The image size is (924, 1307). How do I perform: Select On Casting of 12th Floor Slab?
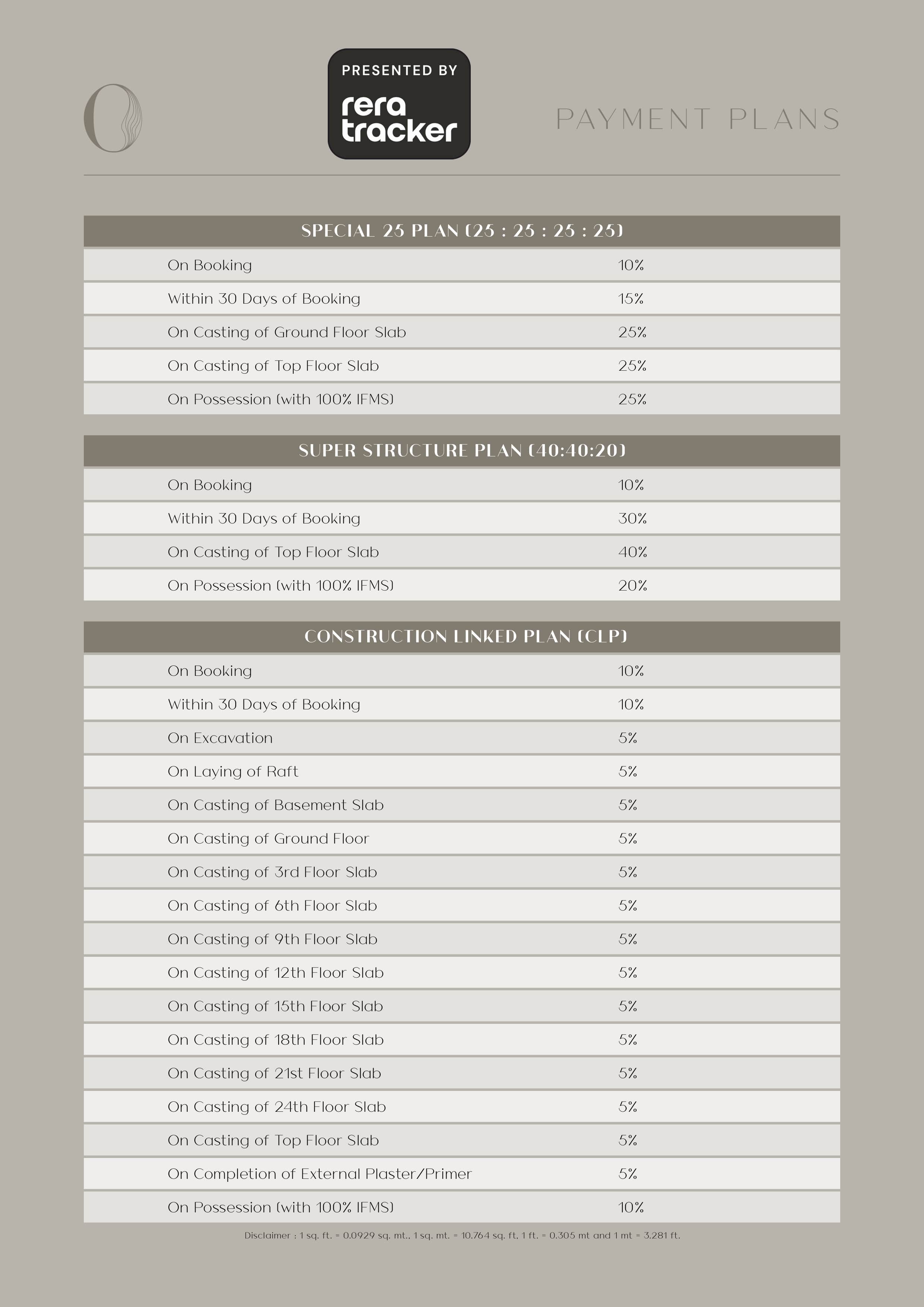point(275,972)
